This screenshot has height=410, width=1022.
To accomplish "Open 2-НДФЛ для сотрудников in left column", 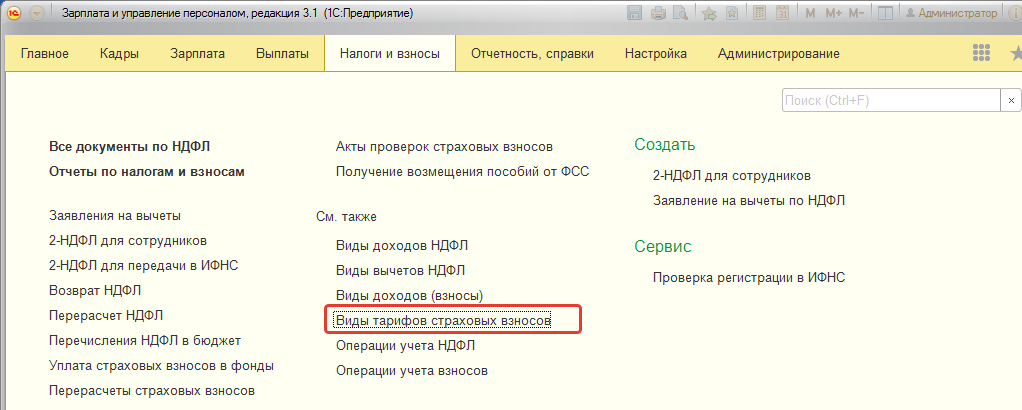I will point(128,241).
